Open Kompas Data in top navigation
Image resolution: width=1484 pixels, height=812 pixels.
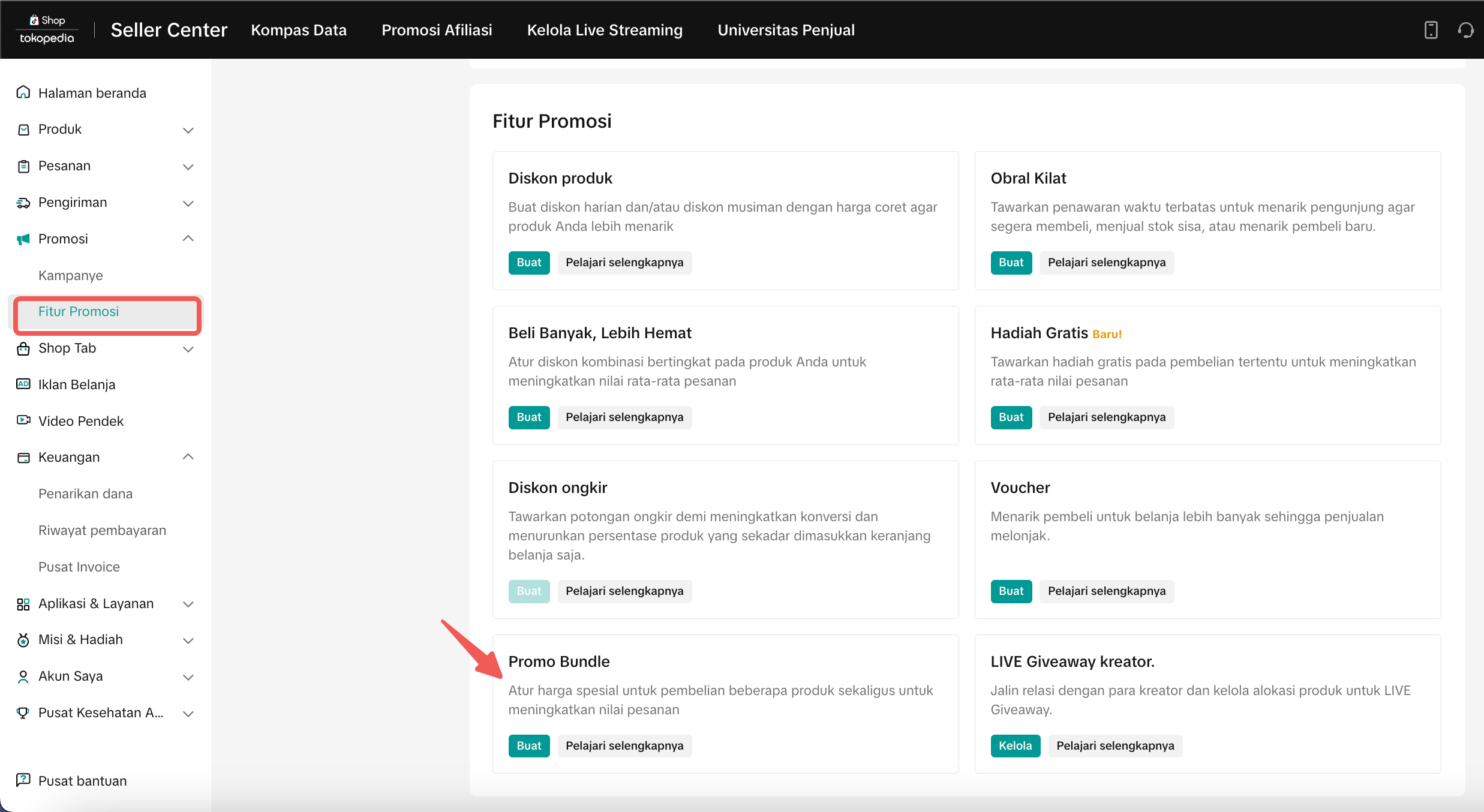click(299, 30)
